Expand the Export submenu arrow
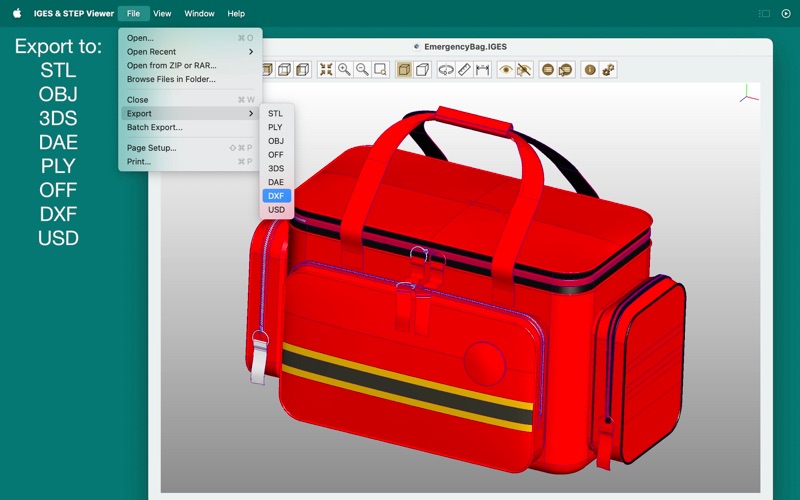 pyautogui.click(x=251, y=113)
